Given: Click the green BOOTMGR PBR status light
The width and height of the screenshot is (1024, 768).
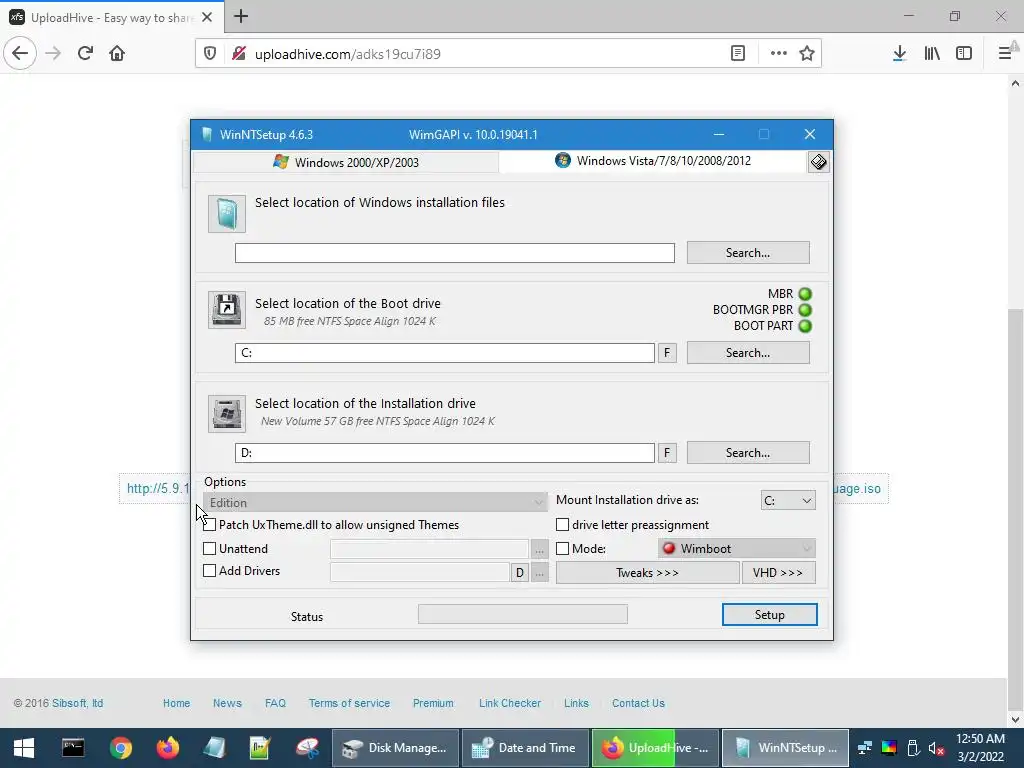Looking at the screenshot, I should (x=805, y=310).
